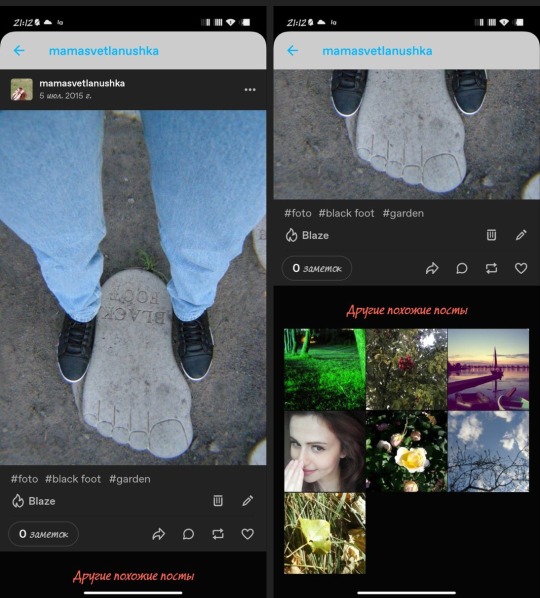This screenshot has width=540, height=598.
Task: Open the yellow autumn leaf thumbnail
Action: [325, 533]
